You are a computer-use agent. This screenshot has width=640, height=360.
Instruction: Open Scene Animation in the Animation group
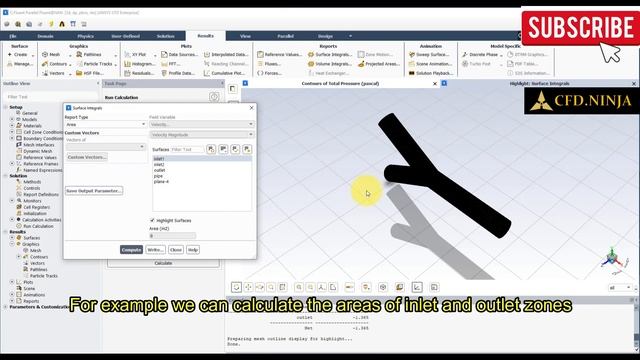point(430,64)
